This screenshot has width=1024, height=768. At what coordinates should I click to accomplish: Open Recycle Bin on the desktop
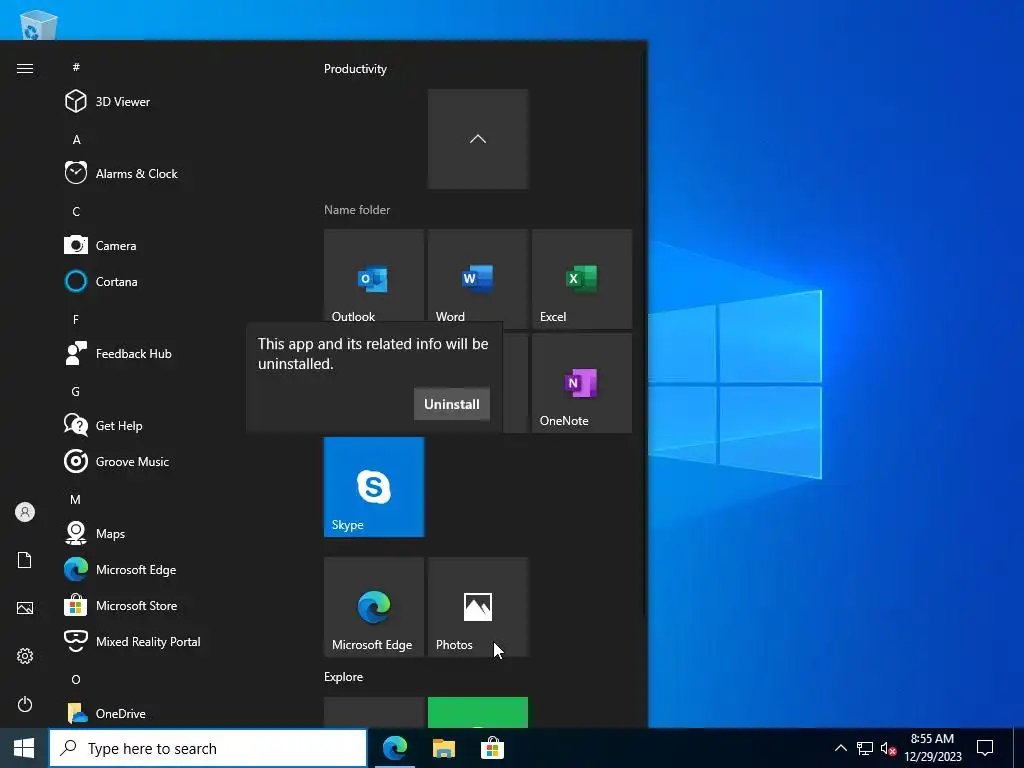(x=38, y=25)
